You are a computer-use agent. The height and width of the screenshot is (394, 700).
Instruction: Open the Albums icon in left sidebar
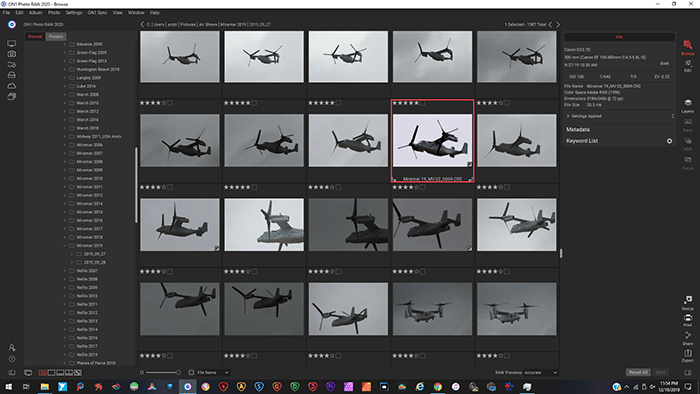[x=12, y=96]
